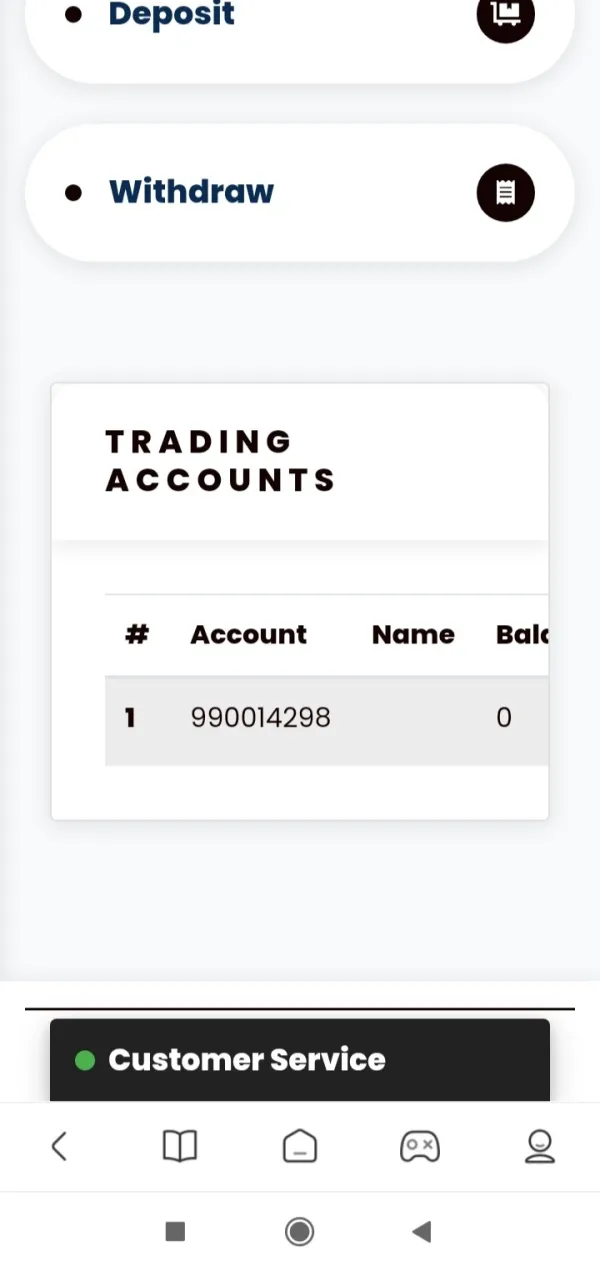Click the # column header
600x1271 pixels.
click(137, 635)
